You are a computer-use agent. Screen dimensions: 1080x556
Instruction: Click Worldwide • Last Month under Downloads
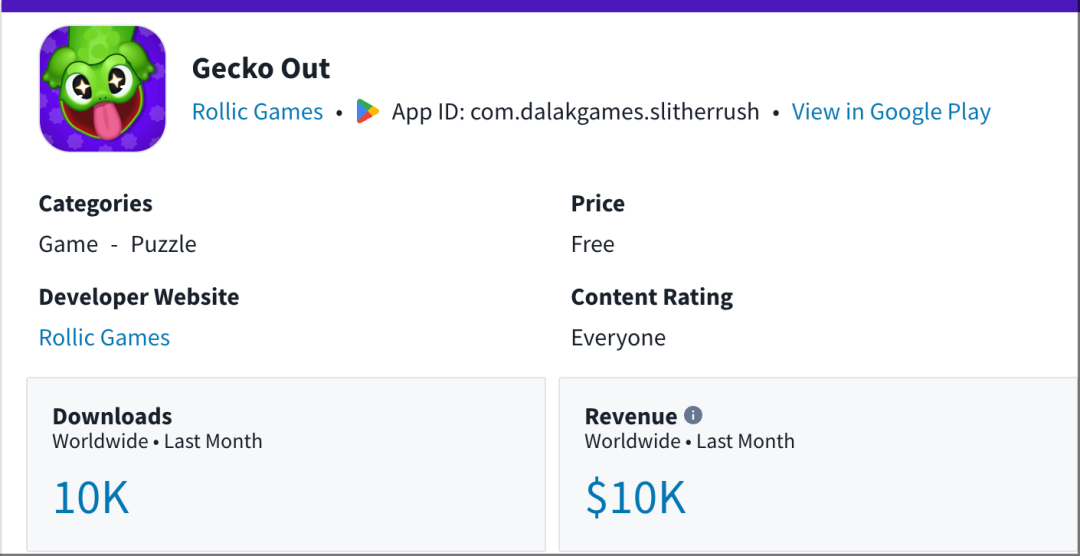pos(157,441)
